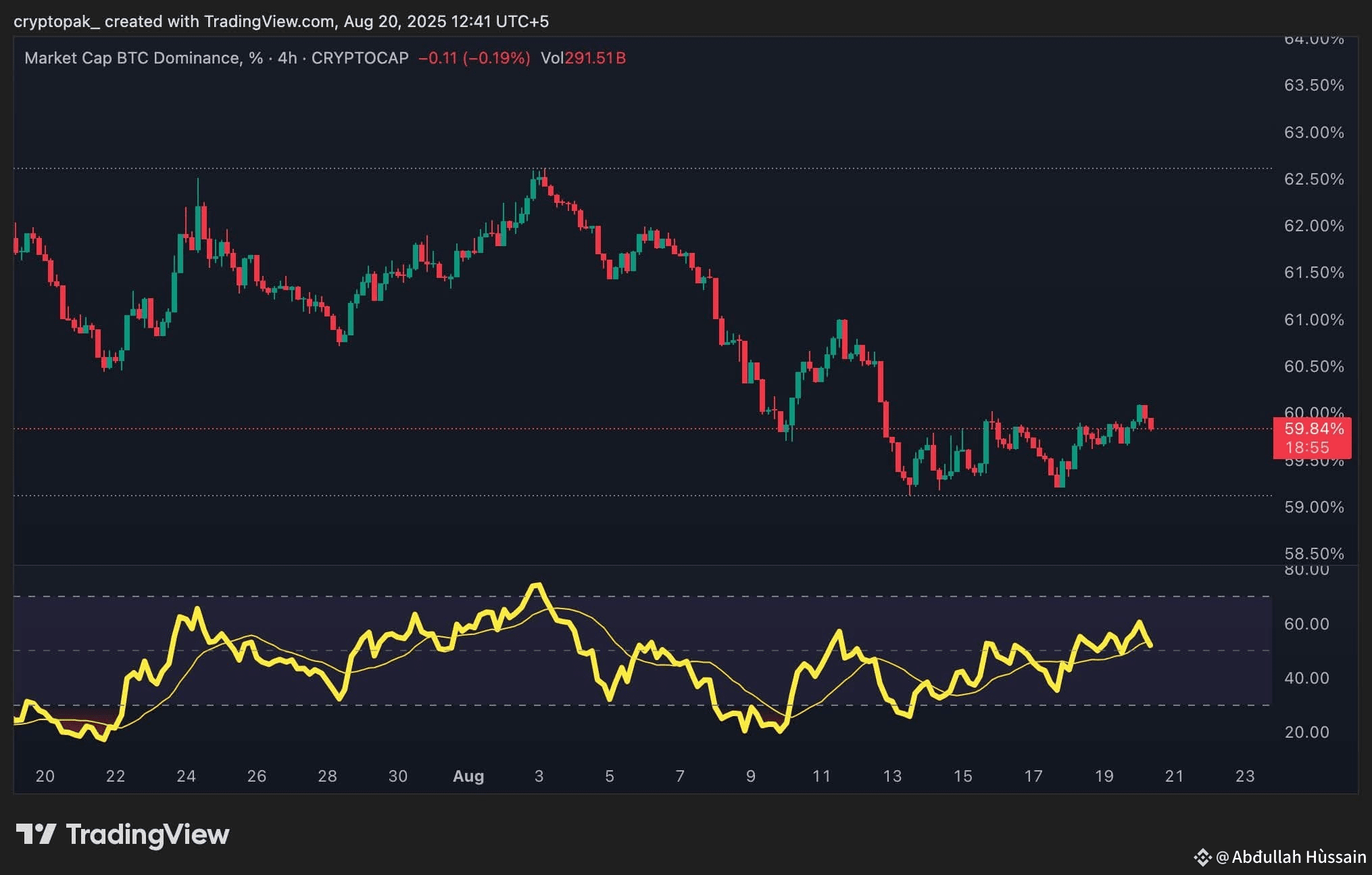Viewport: 1372px width, 875px height.
Task: Click the −0.11 (−0.19%) change value
Action: pyautogui.click(x=474, y=58)
